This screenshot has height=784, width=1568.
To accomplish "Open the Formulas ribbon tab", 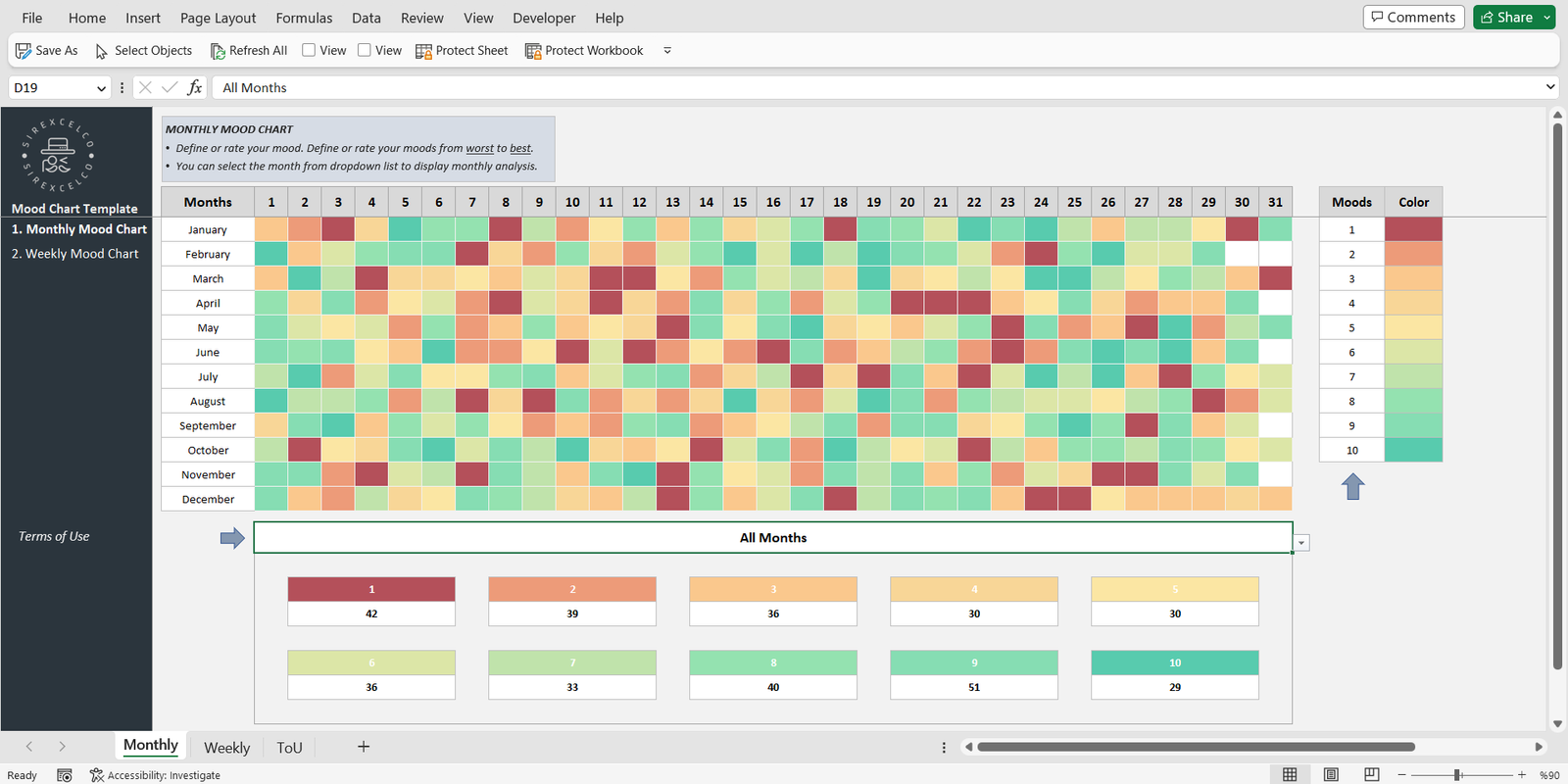I will point(304,18).
